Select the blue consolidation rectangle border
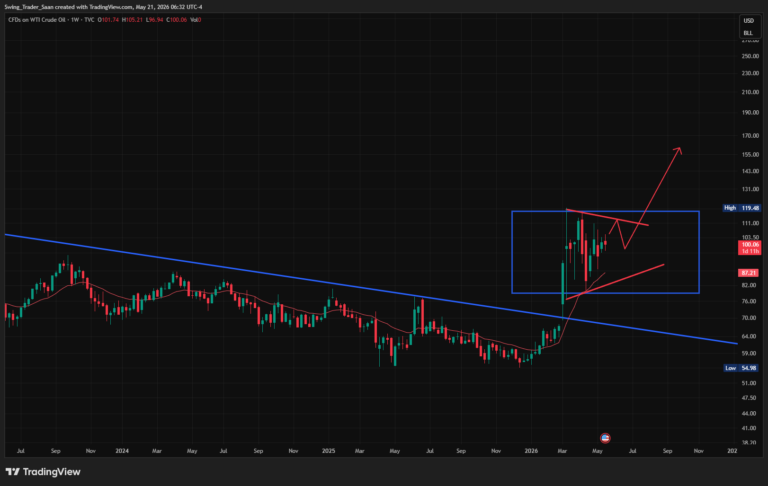 point(605,212)
